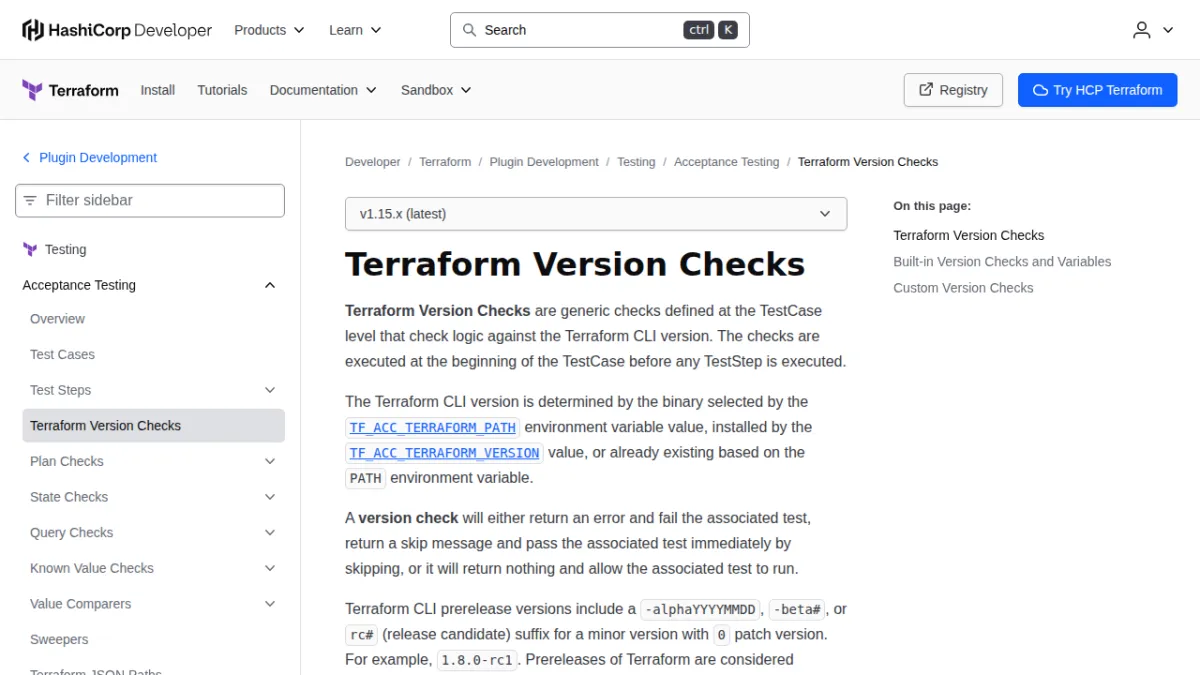Click the search magnifier icon

point(469,30)
